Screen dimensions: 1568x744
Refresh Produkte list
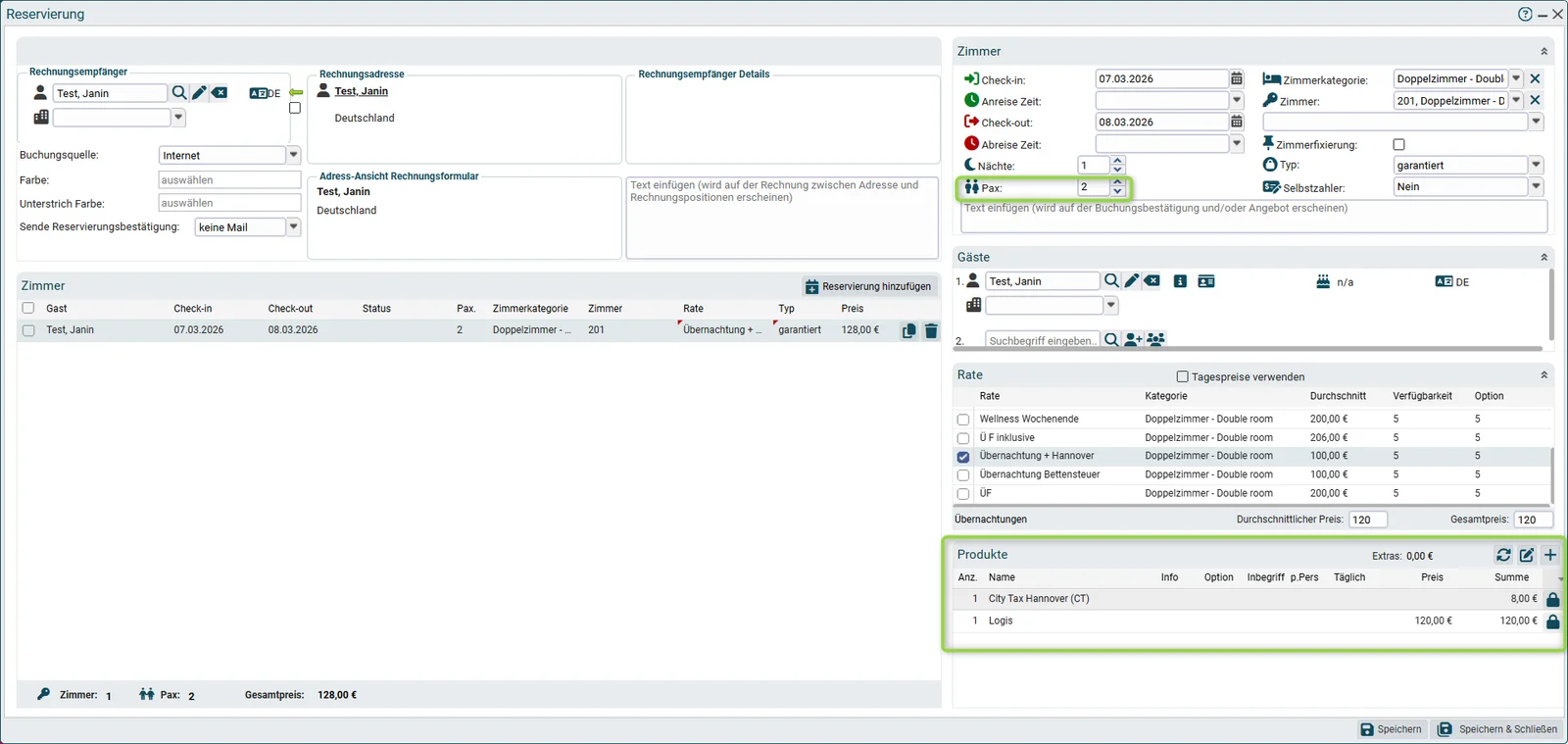click(x=1503, y=555)
